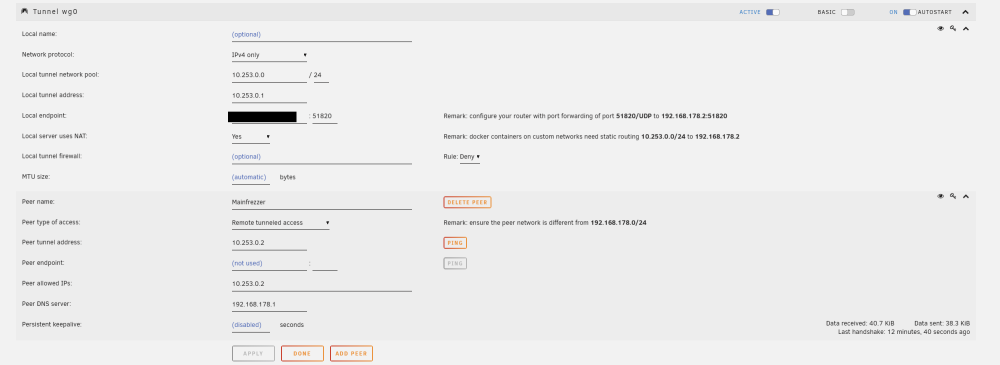The width and height of the screenshot is (1000, 365).
Task: Click PING next to Peer tunnel address
Action: point(455,243)
